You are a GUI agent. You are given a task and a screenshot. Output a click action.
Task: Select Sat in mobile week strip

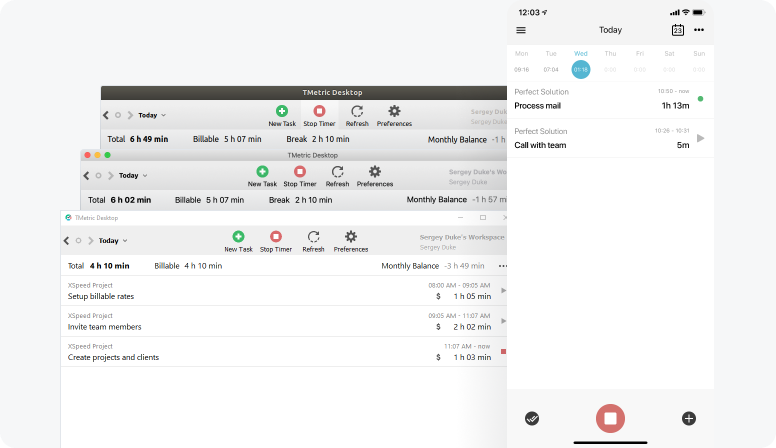tap(669, 61)
